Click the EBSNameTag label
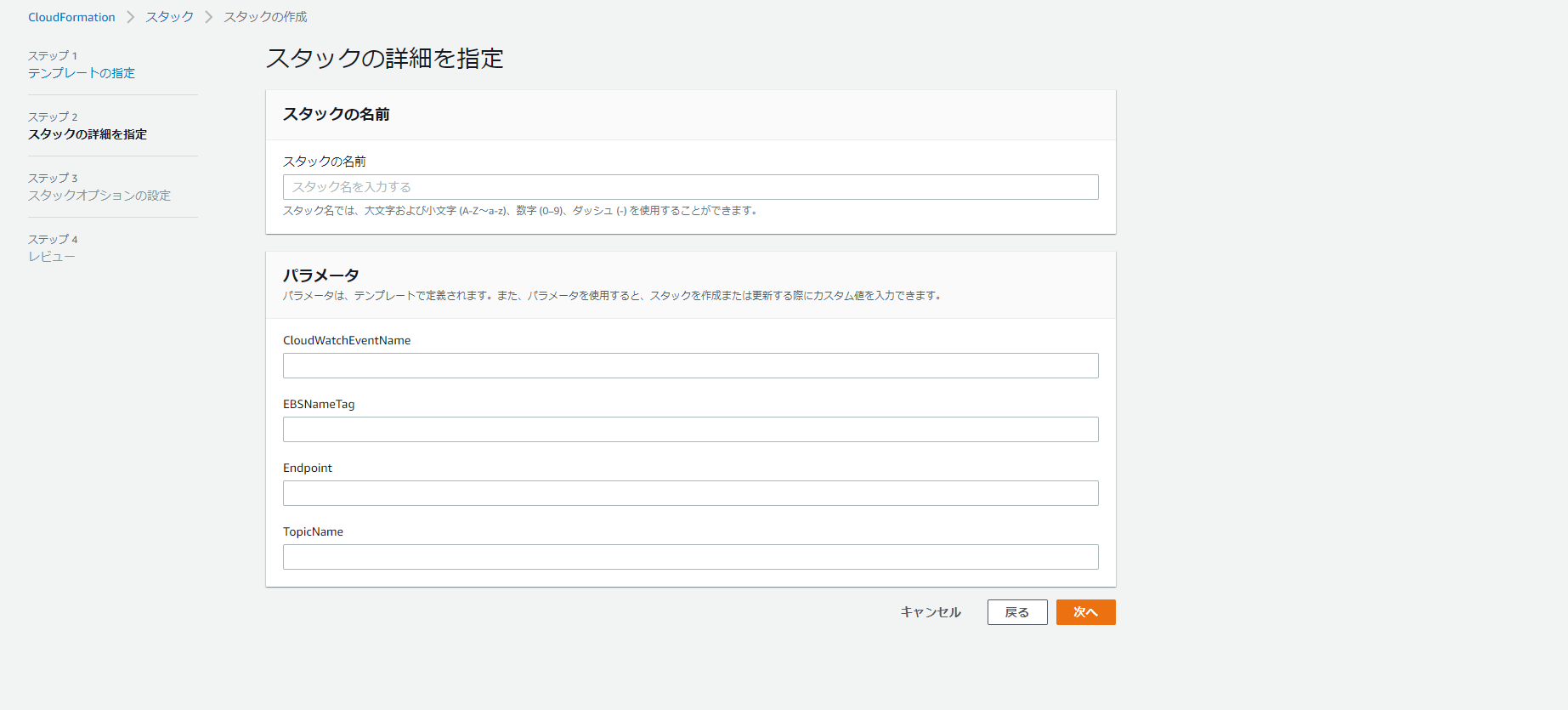Image resolution: width=1568 pixels, height=710 pixels. (x=319, y=404)
